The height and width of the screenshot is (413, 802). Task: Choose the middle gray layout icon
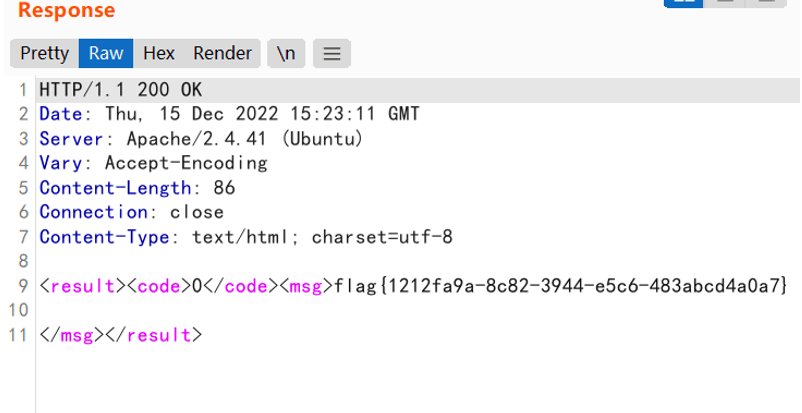724,3
